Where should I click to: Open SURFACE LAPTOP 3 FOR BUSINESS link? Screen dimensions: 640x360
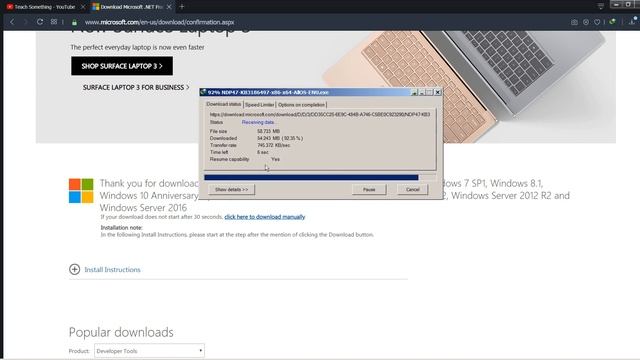tap(136, 87)
